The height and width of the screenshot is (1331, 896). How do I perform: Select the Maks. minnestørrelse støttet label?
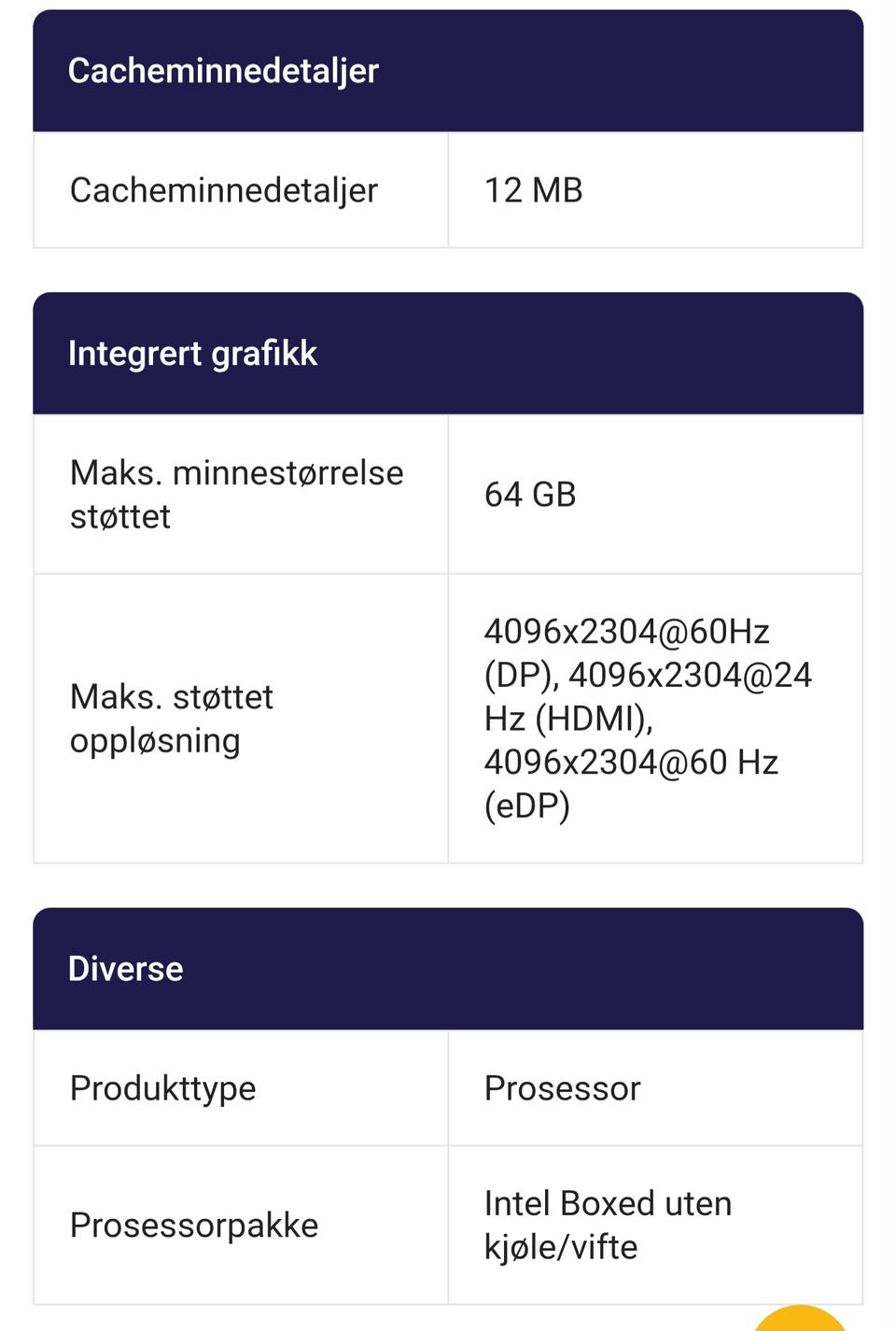pos(236,473)
